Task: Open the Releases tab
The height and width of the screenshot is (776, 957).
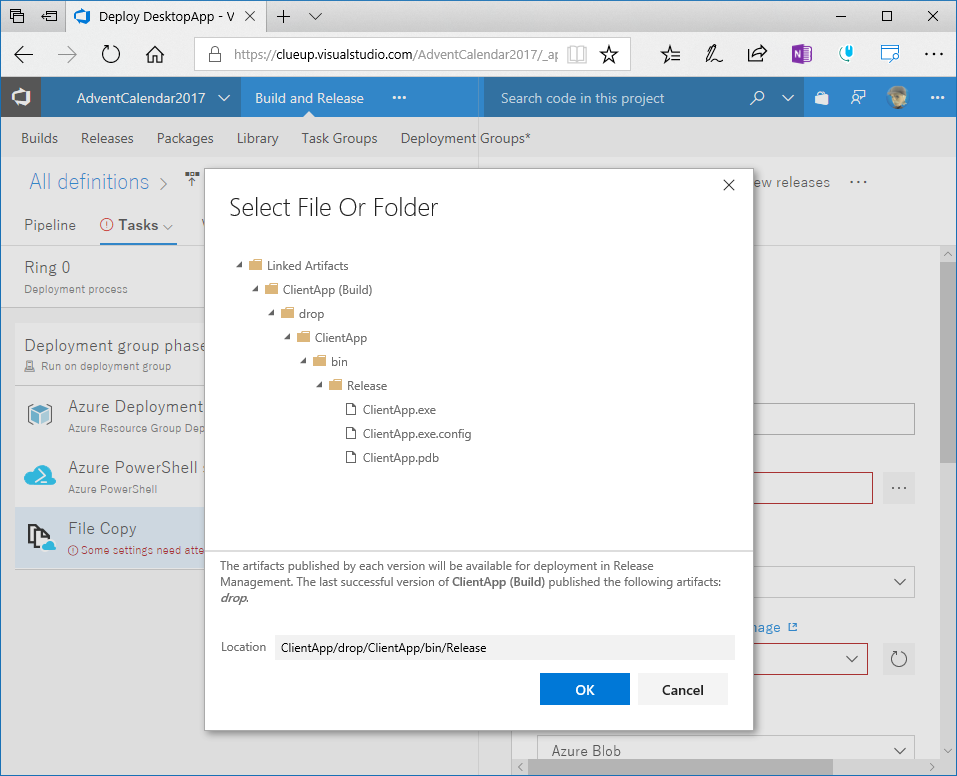Action: click(107, 138)
